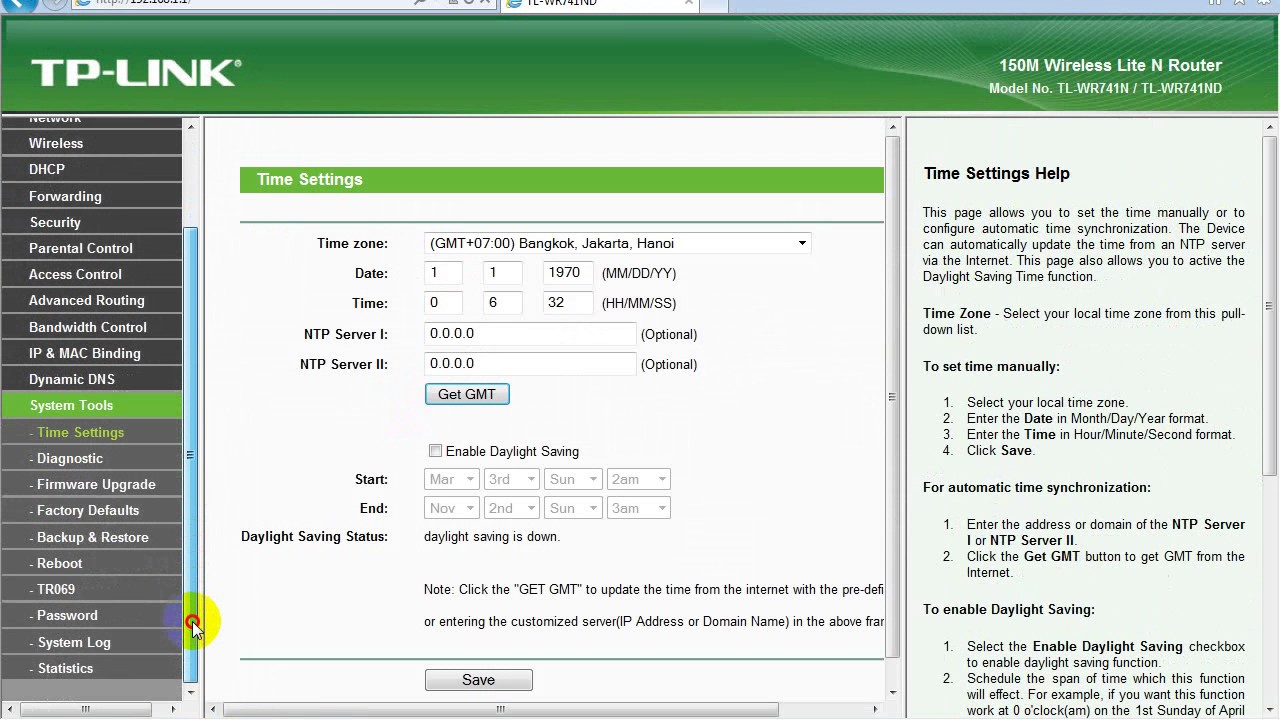
Task: Open the Start hour dropdown showing 2am
Action: (x=638, y=479)
